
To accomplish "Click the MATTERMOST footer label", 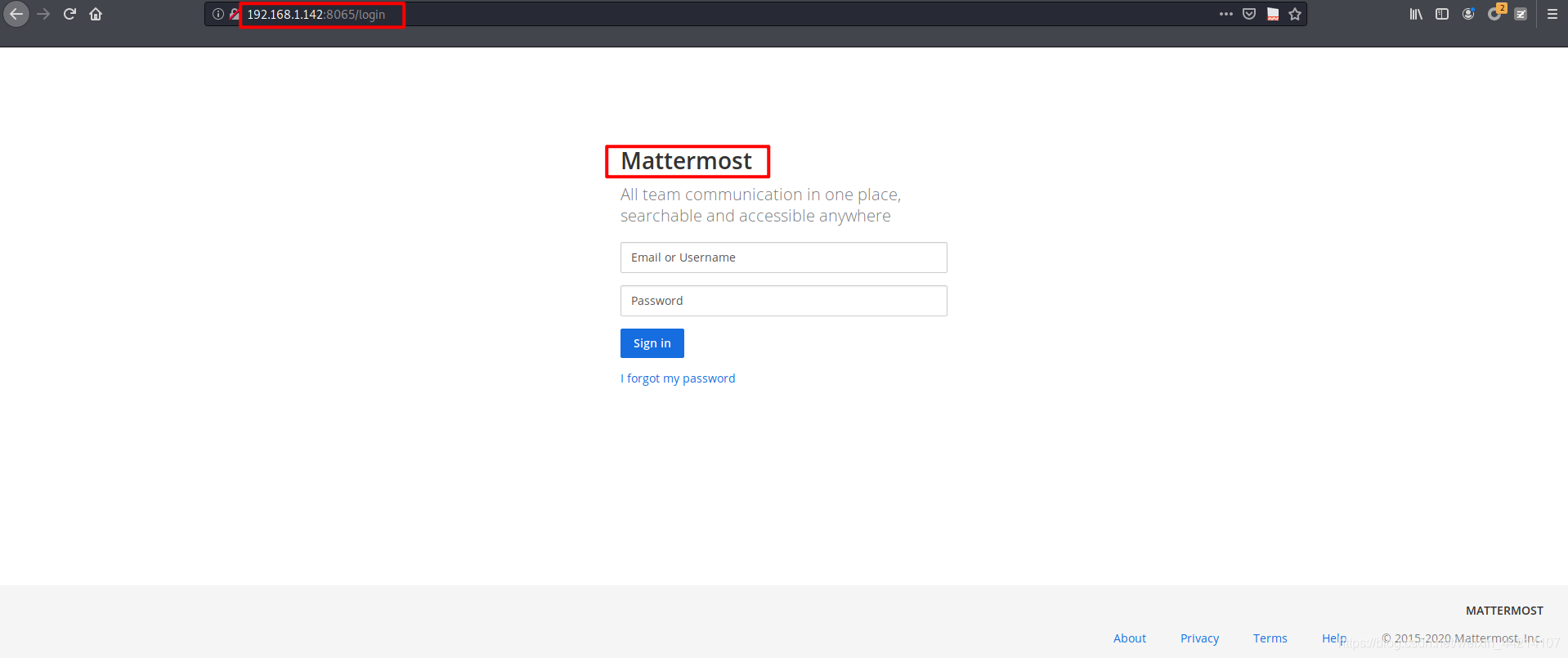I will tap(1504, 611).
